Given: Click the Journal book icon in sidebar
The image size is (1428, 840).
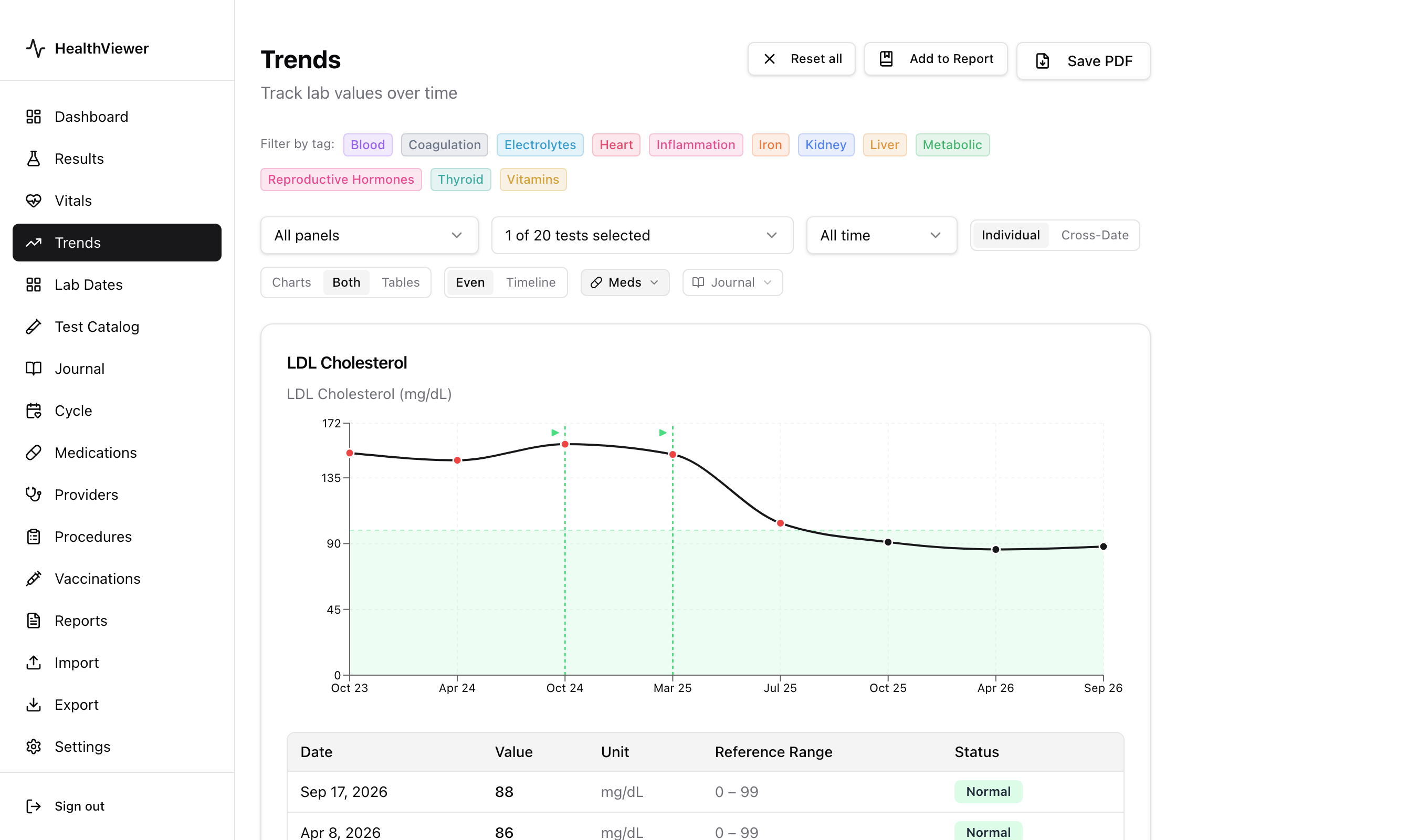Looking at the screenshot, I should click(x=34, y=369).
